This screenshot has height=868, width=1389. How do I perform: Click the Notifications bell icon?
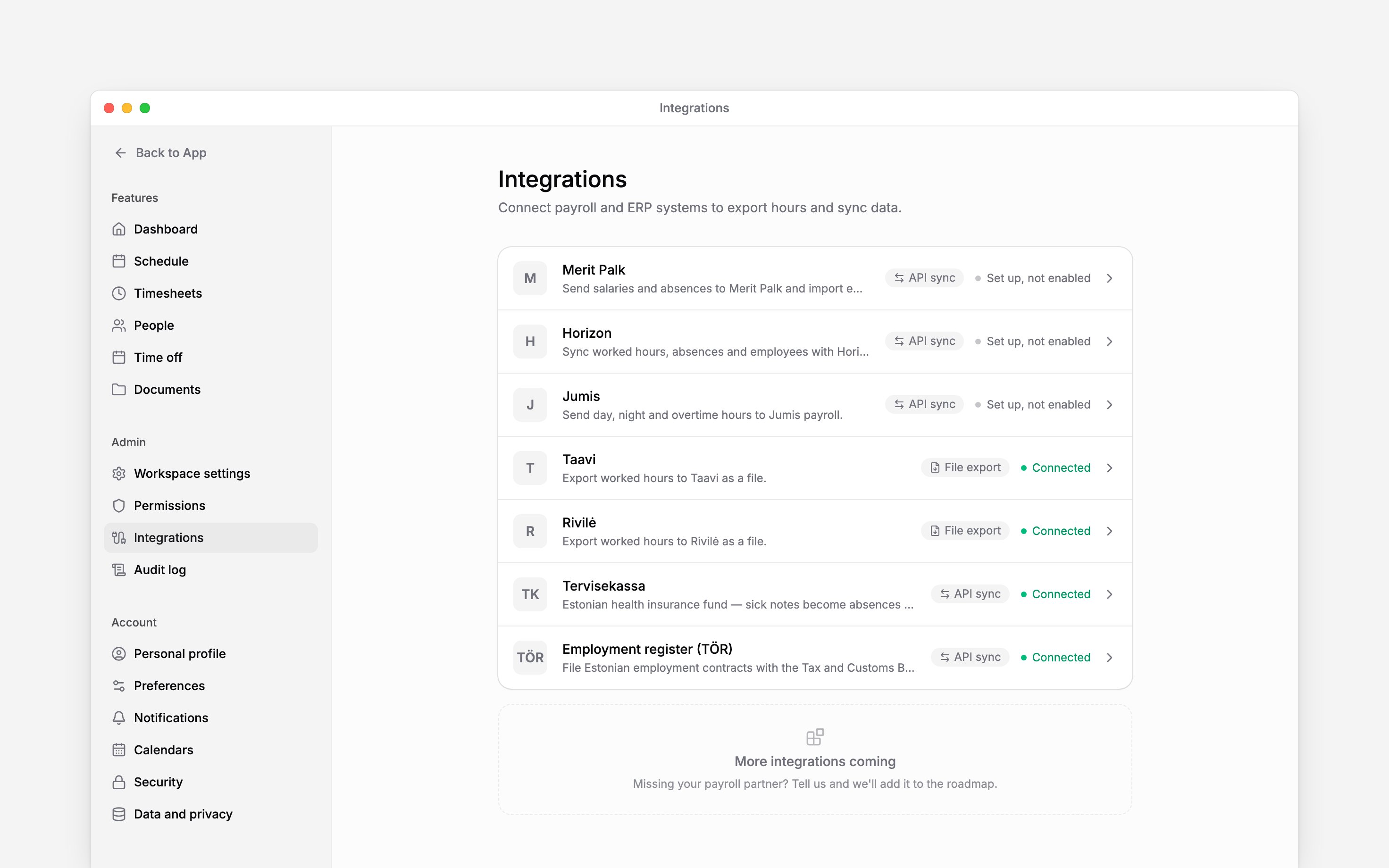[119, 718]
